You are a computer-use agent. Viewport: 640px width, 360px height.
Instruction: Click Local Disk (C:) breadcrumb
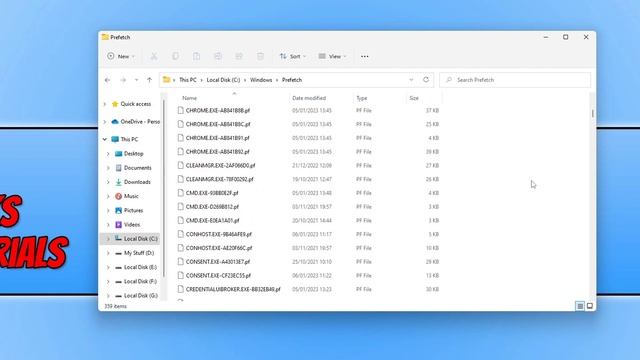click(223, 80)
